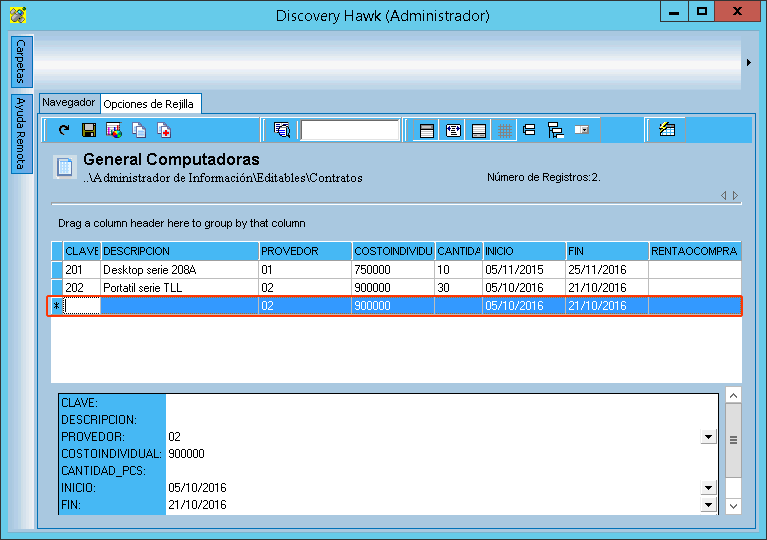Click the copy records icon
Image resolution: width=767 pixels, height=540 pixels.
139,130
